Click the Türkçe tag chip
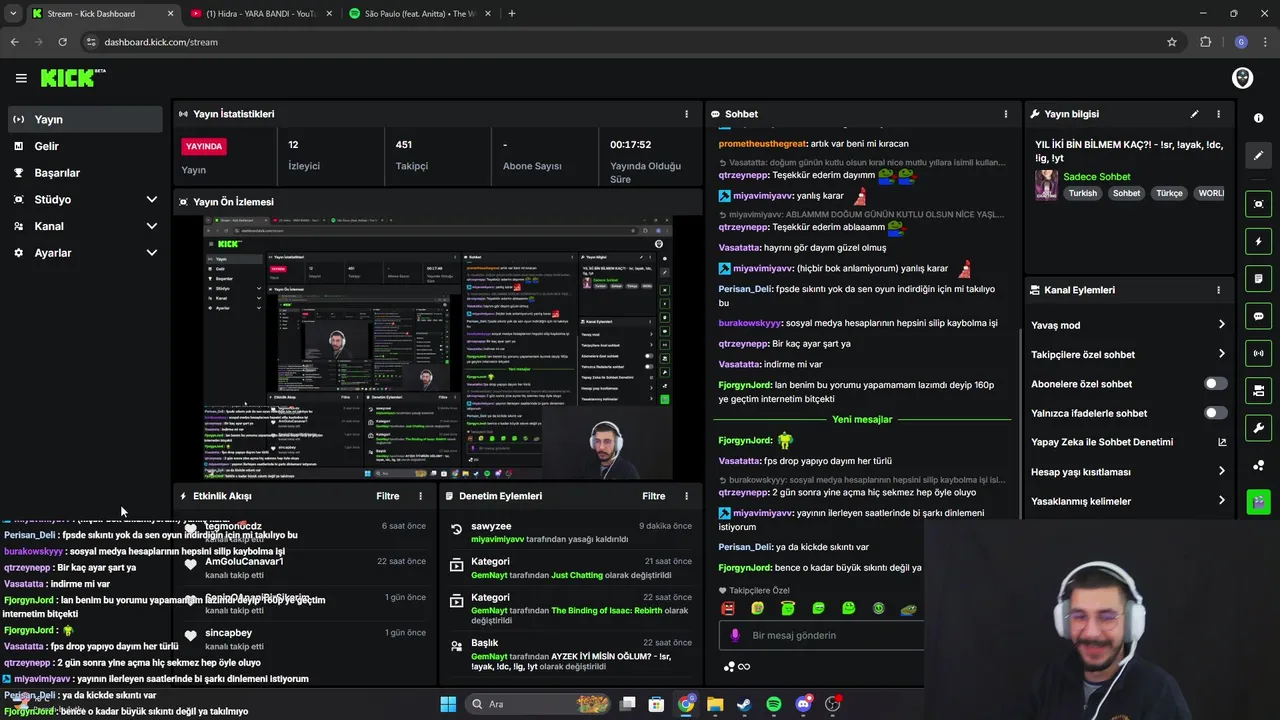This screenshot has width=1280, height=720. point(1169,193)
